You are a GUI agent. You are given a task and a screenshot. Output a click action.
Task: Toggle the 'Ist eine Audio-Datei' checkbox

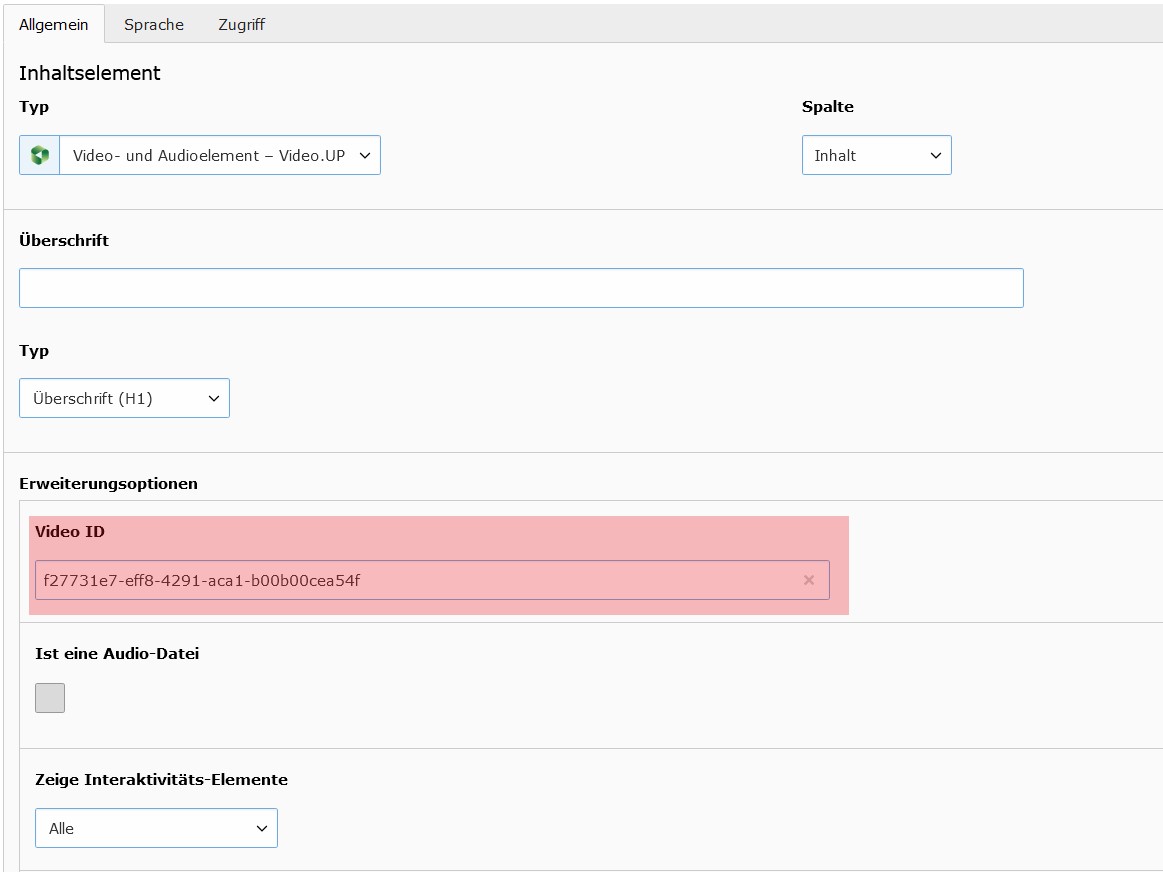(x=50, y=698)
